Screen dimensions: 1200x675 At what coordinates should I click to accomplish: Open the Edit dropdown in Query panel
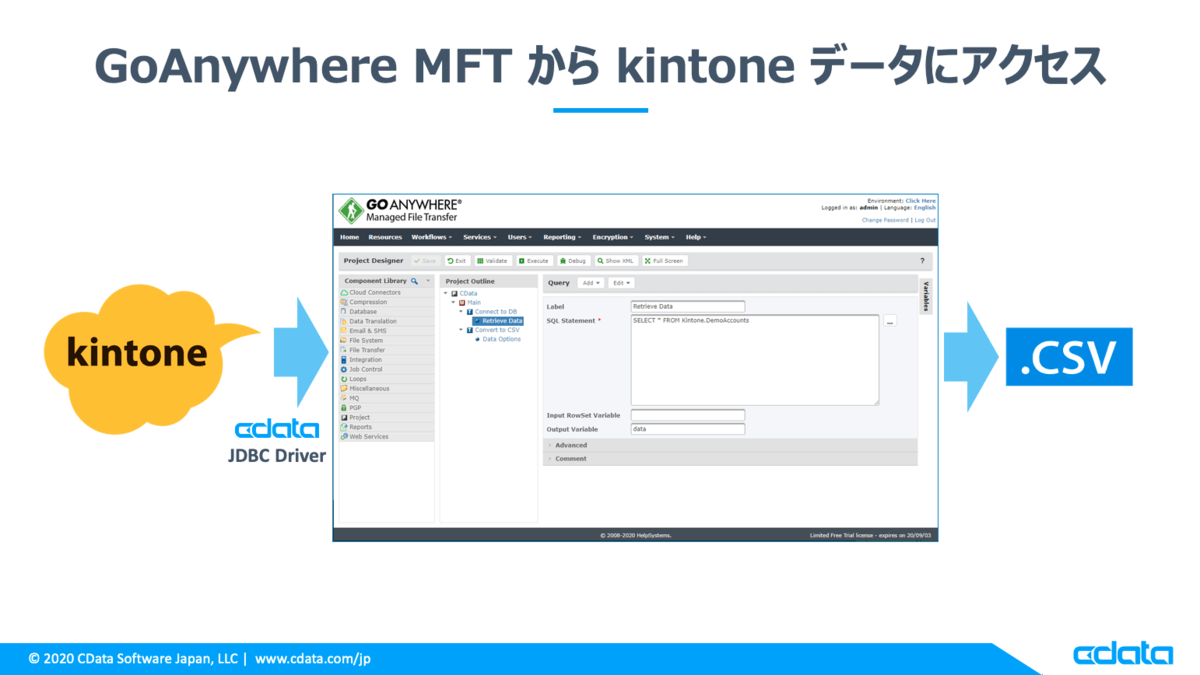pyautogui.click(x=621, y=283)
